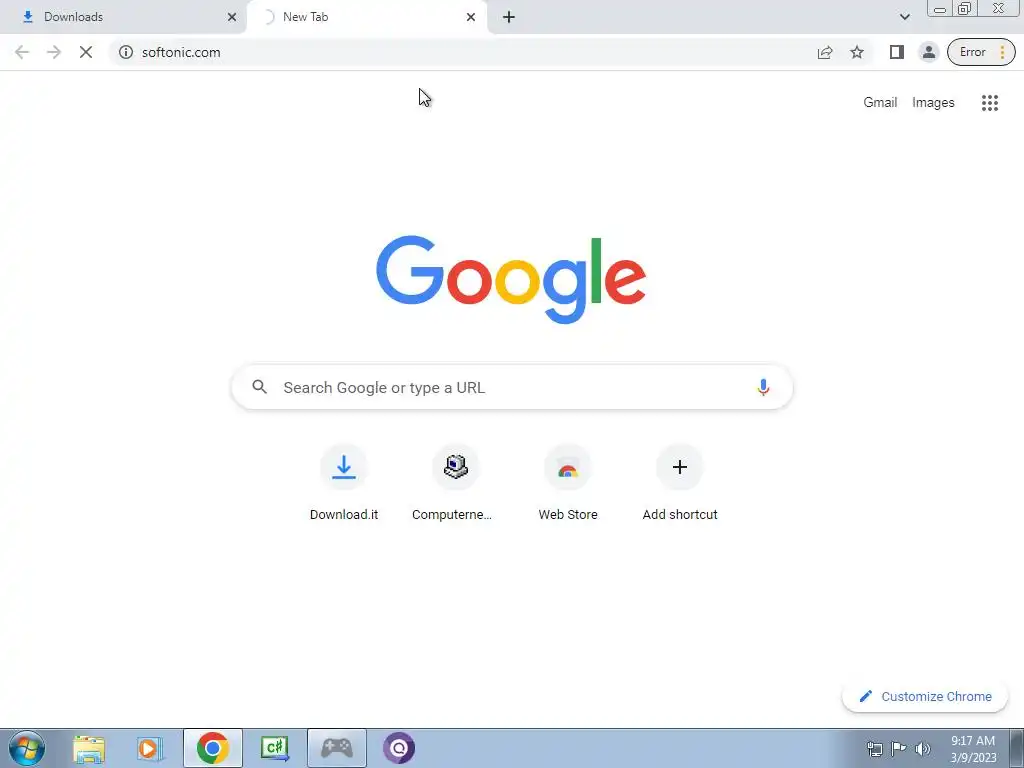Image resolution: width=1024 pixels, height=768 pixels.
Task: Open the Action Center flag icon
Action: pos(899,749)
